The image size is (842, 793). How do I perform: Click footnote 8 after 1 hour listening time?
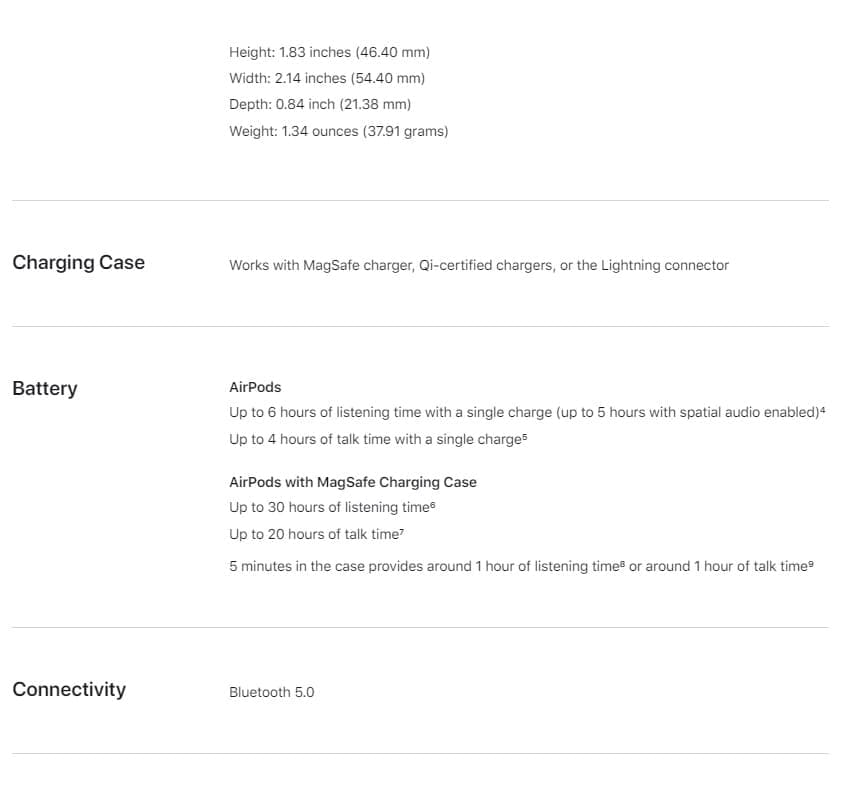pos(622,564)
